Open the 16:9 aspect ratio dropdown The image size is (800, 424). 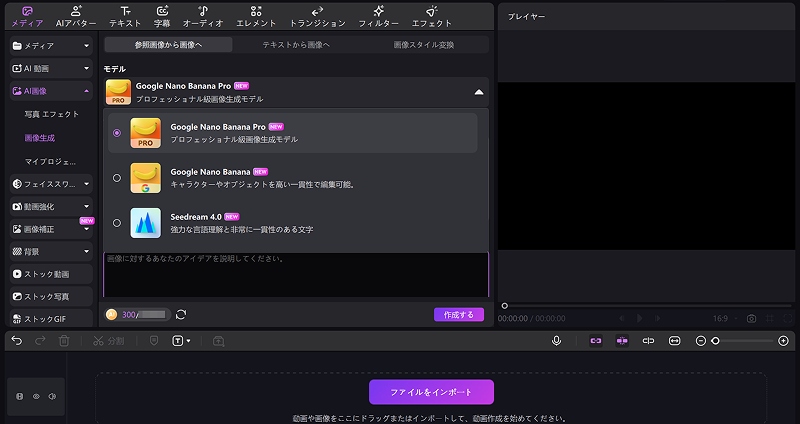pos(726,318)
